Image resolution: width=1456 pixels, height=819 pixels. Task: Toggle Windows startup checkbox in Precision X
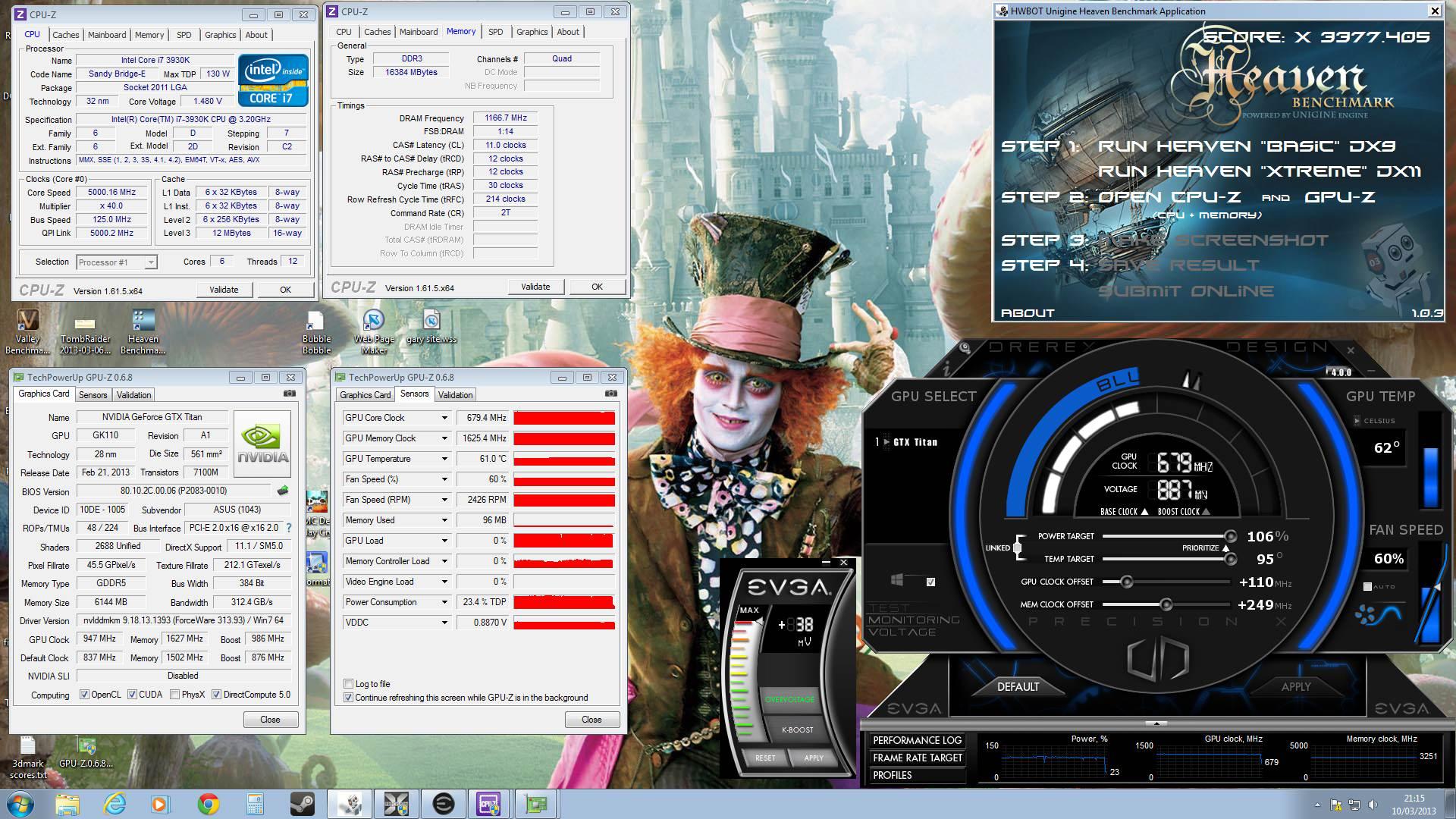tap(930, 582)
